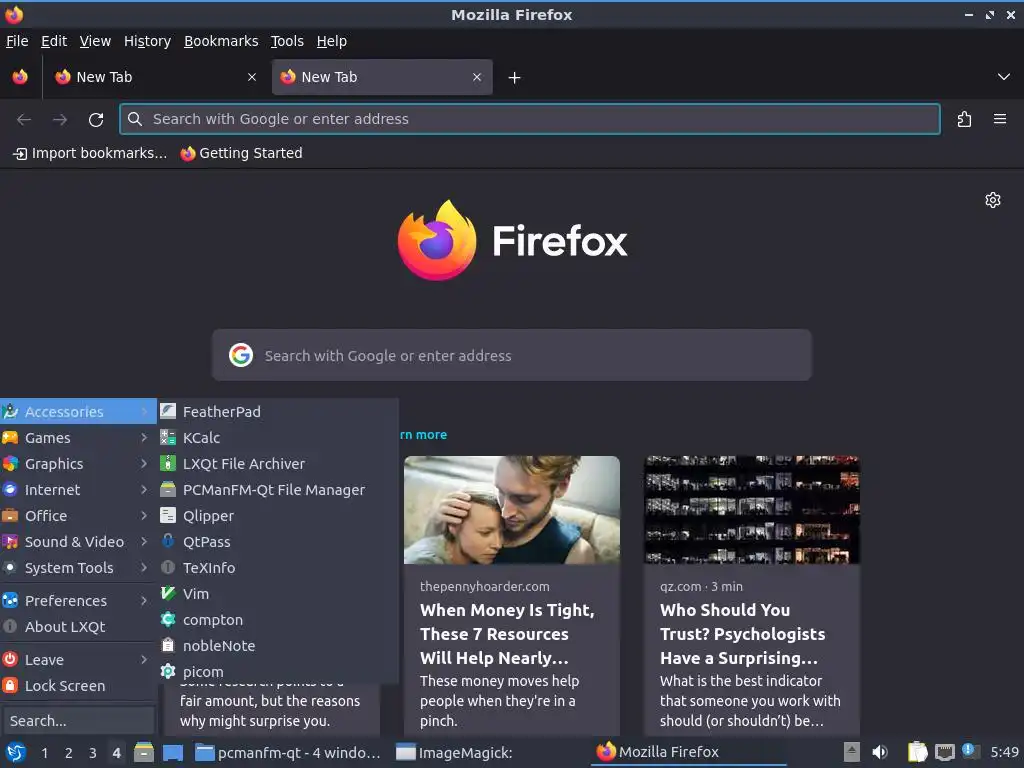Image resolution: width=1024 pixels, height=768 pixels.
Task: Click the volume speaker tray icon
Action: [x=880, y=752]
